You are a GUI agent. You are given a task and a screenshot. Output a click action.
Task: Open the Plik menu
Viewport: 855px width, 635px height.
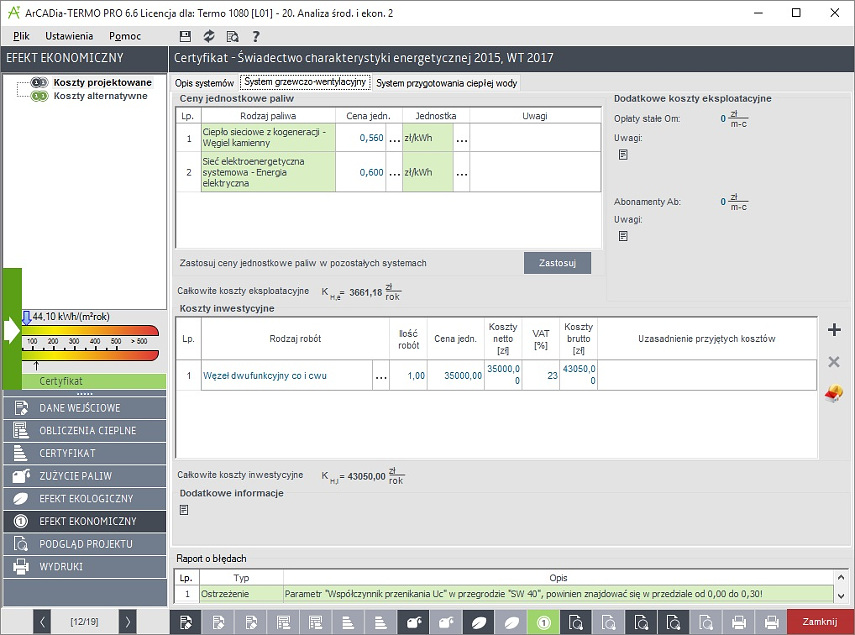[21, 36]
